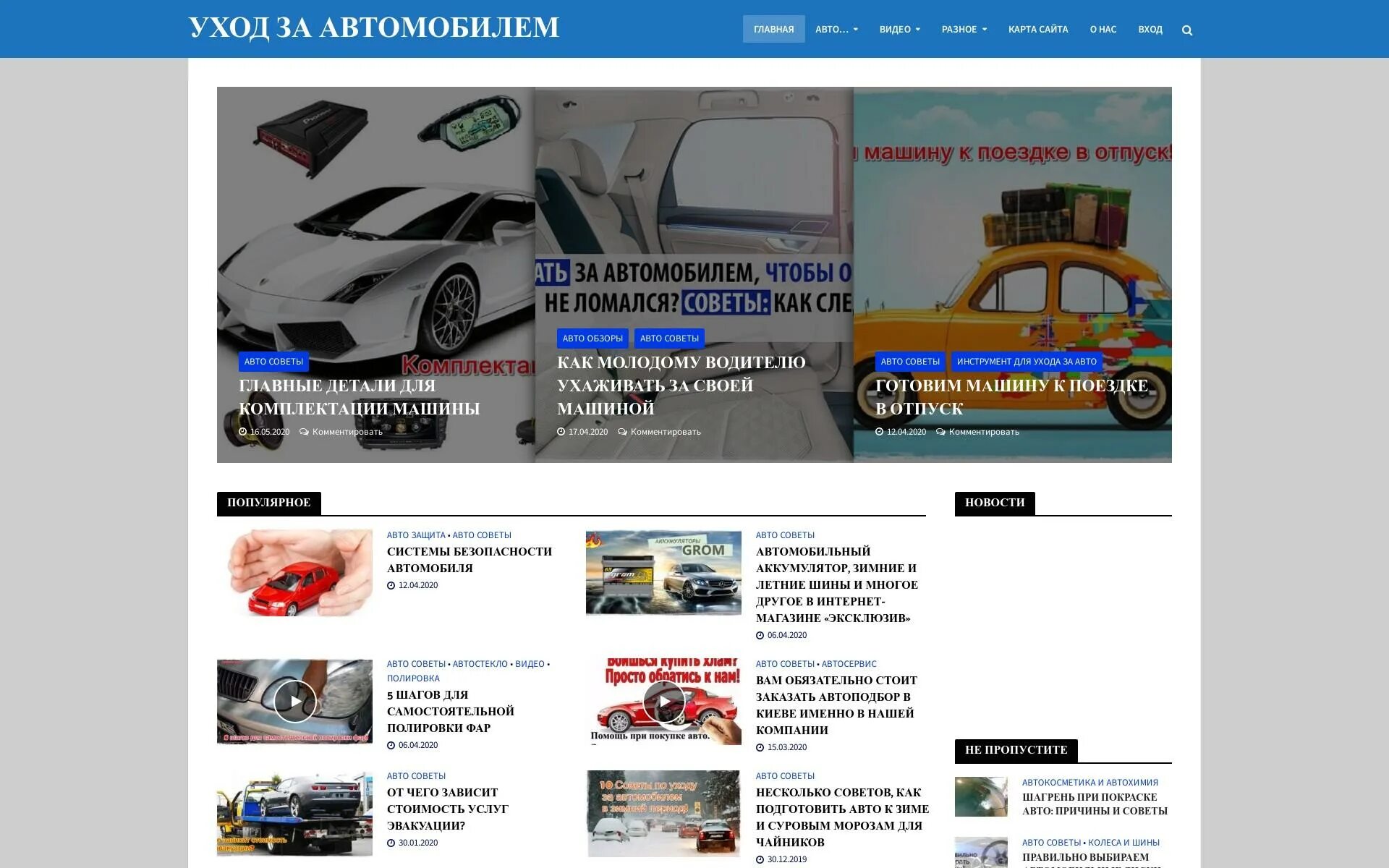1389x868 pixels.
Task: Open КАРТА САЙТА menu item
Action: (1038, 29)
